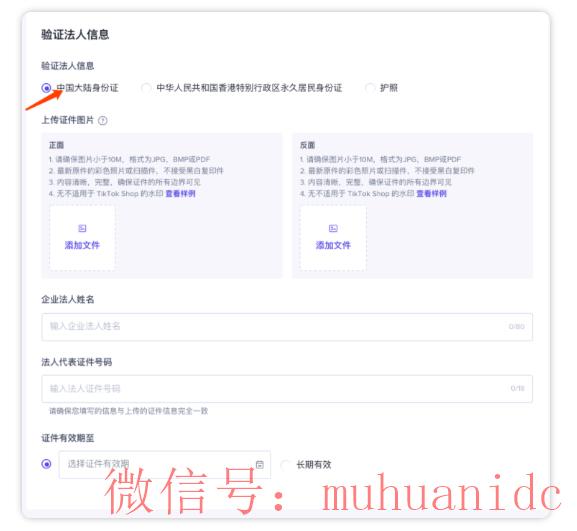Open the 选择证件有效期 date field
The height and width of the screenshot is (531, 577).
pyautogui.click(x=164, y=464)
